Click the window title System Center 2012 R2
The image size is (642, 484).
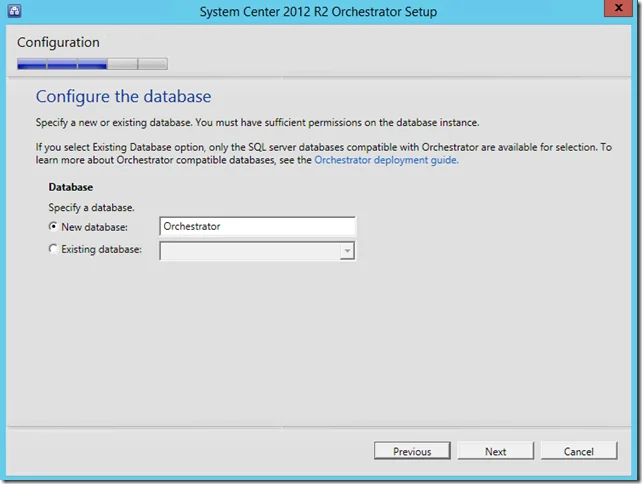coord(318,11)
